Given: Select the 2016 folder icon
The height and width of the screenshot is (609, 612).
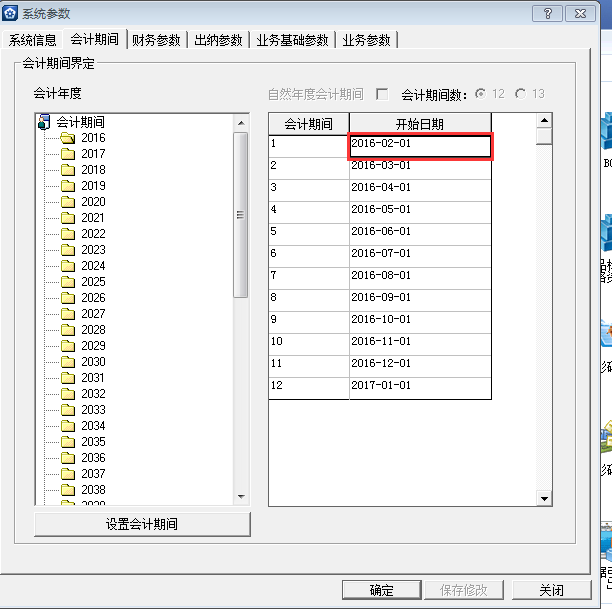Looking at the screenshot, I should tap(67, 138).
